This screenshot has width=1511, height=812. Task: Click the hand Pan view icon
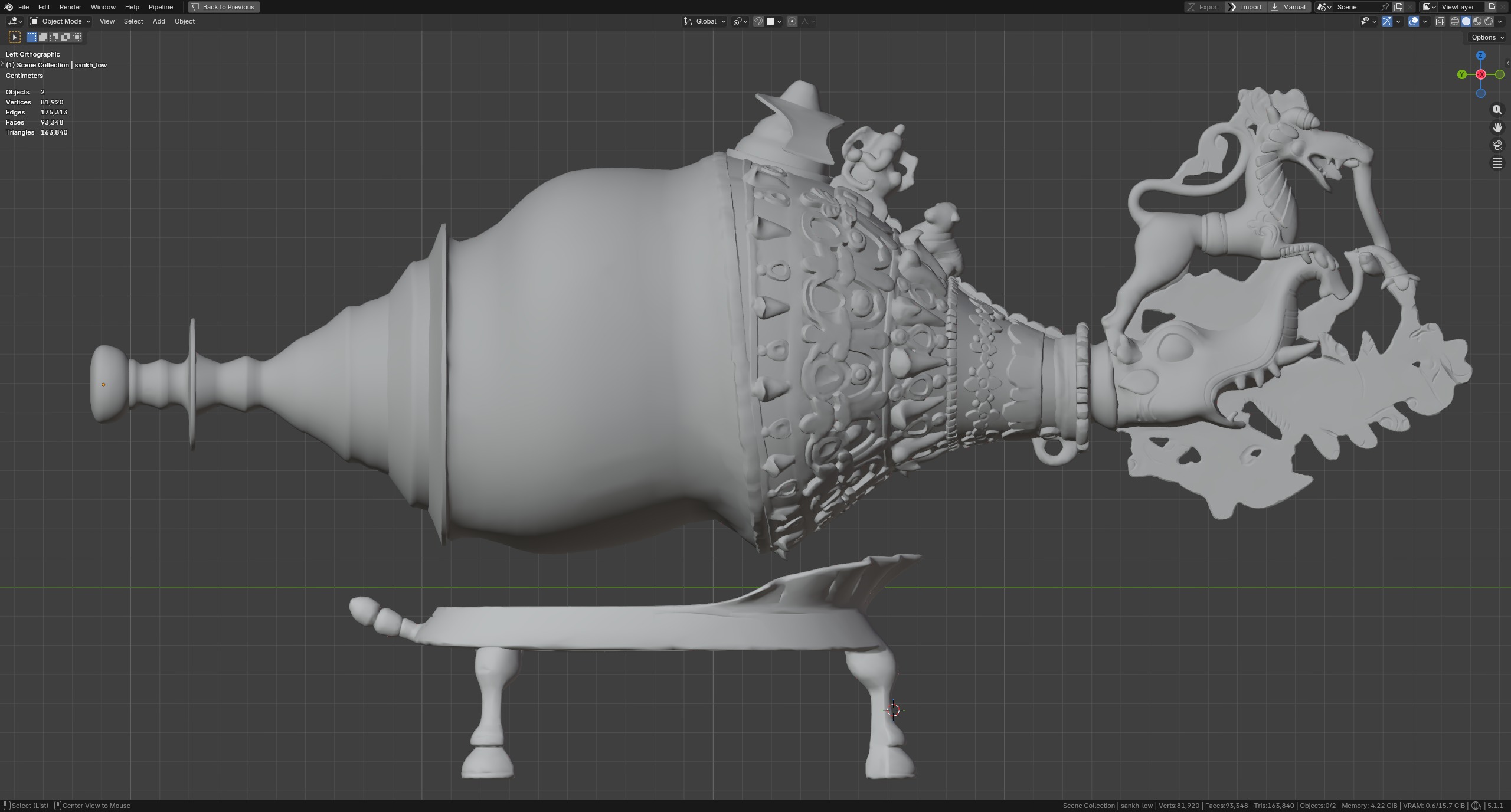1497,127
